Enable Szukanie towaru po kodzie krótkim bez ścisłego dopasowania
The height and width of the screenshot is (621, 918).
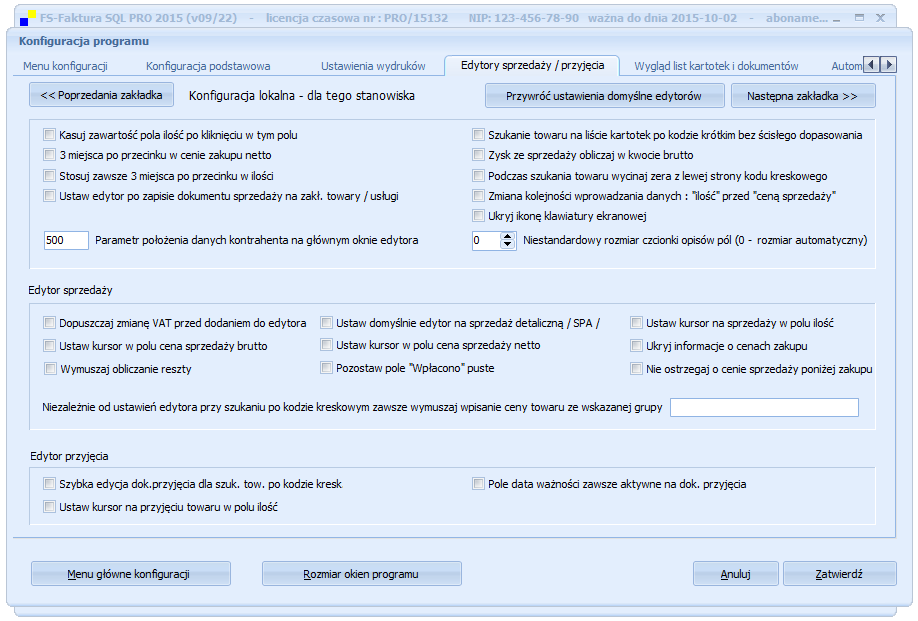478,135
